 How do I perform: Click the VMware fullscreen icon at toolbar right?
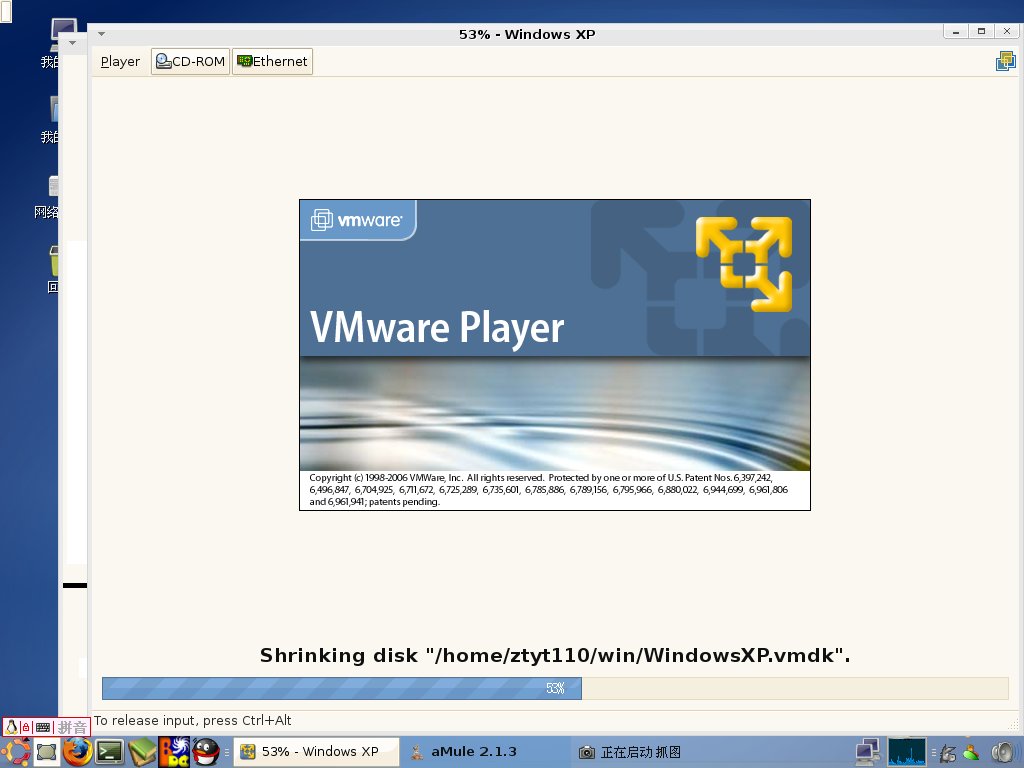[x=1005, y=61]
